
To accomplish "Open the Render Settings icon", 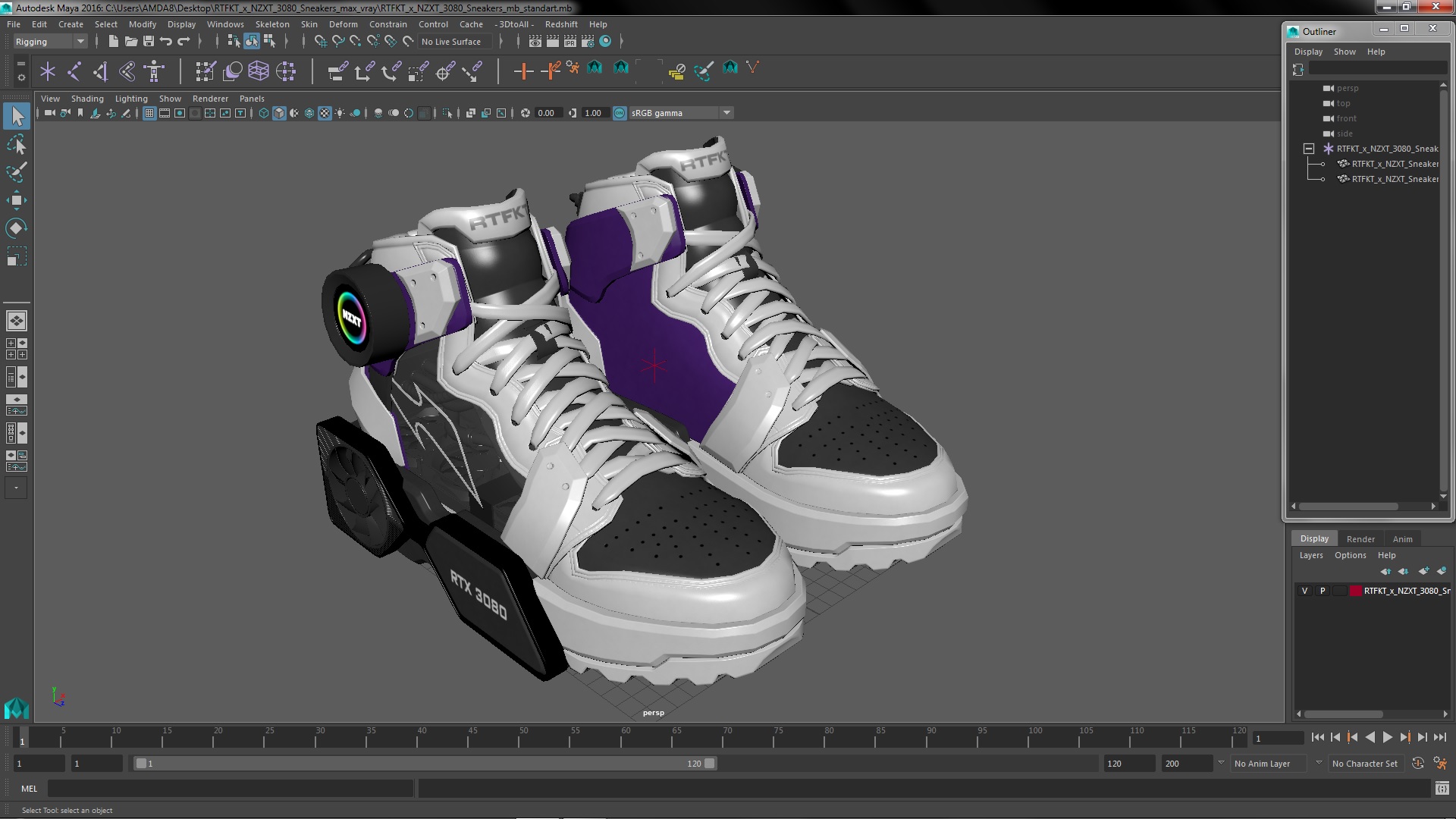I will [x=588, y=42].
